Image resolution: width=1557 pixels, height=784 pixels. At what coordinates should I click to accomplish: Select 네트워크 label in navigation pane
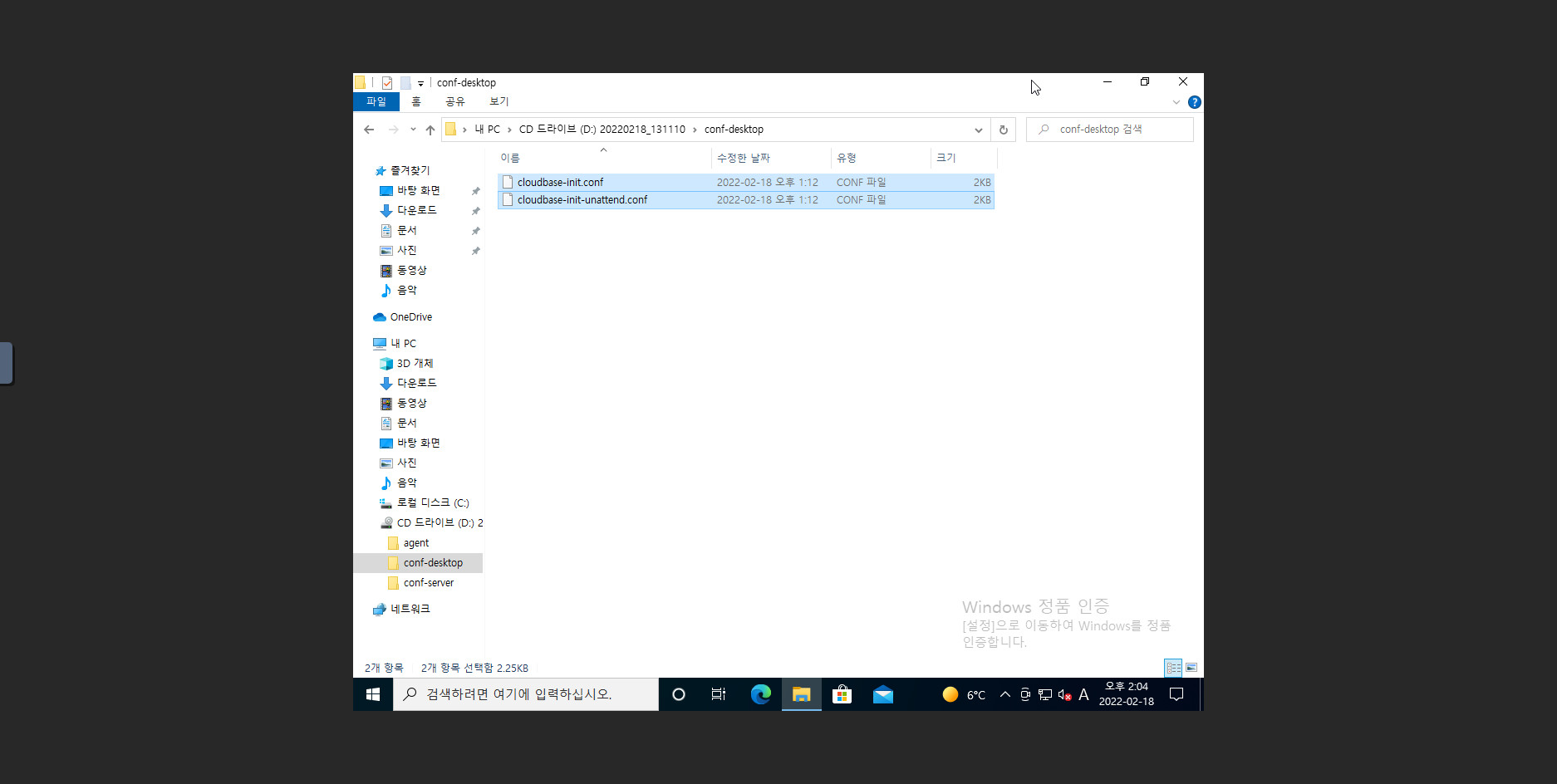410,610
